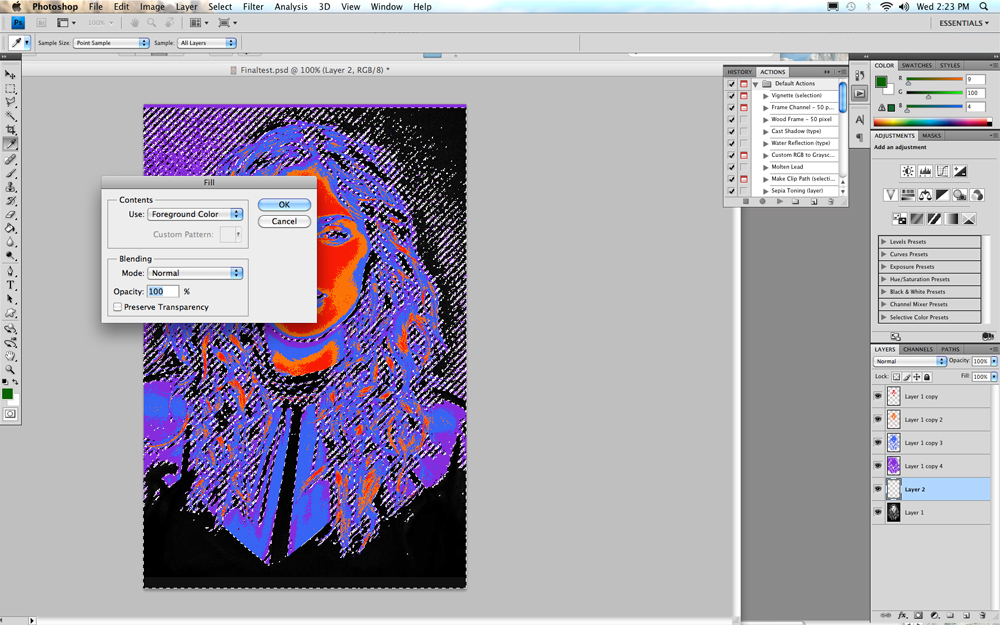
Task: Open the Essentials workspace switcher
Action: [x=964, y=23]
